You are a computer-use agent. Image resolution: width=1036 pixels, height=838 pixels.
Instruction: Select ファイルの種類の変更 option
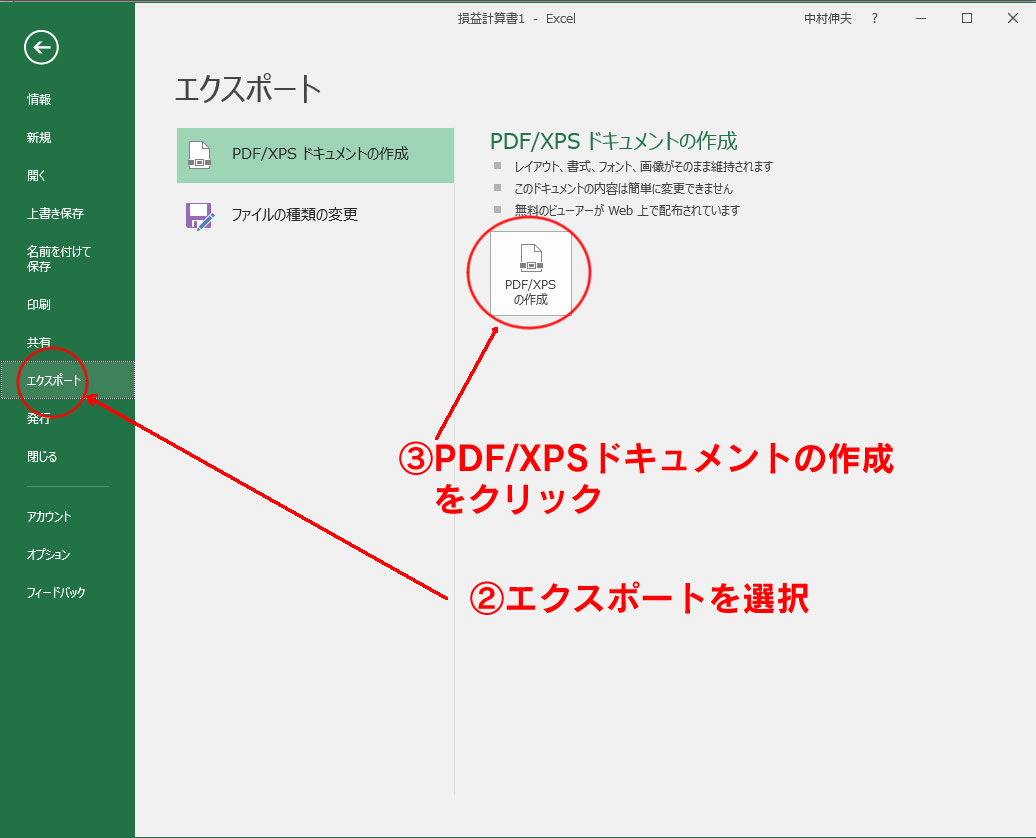click(x=315, y=214)
